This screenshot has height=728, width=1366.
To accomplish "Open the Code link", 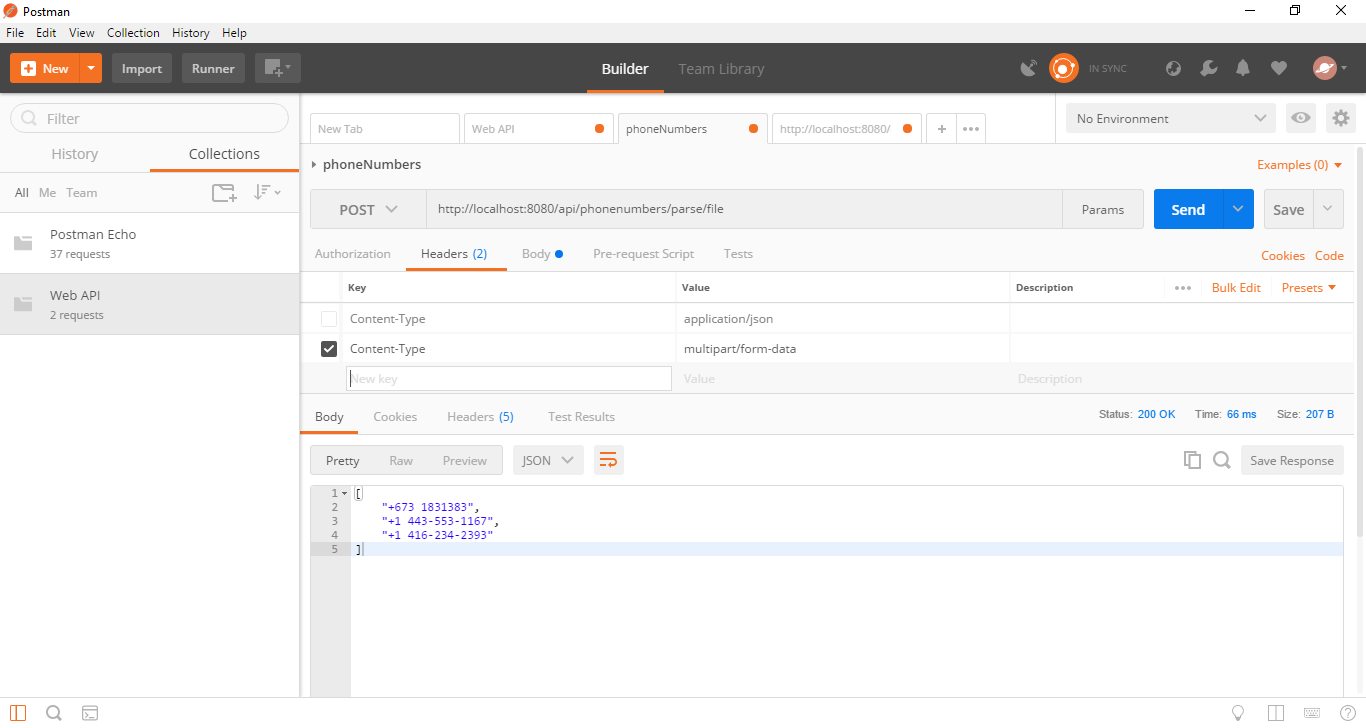I will click(1329, 256).
